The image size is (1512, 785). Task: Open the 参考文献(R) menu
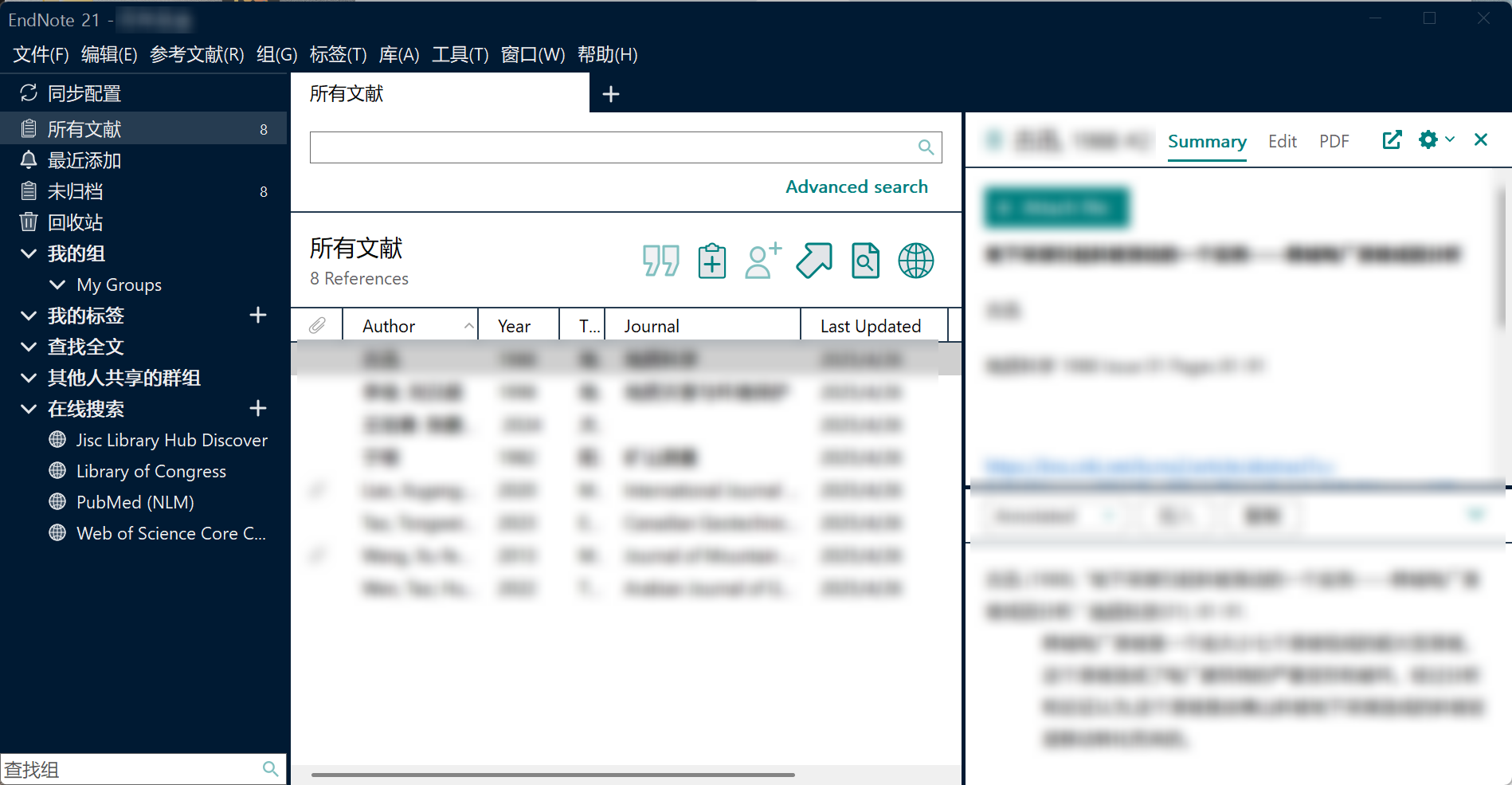pyautogui.click(x=197, y=54)
